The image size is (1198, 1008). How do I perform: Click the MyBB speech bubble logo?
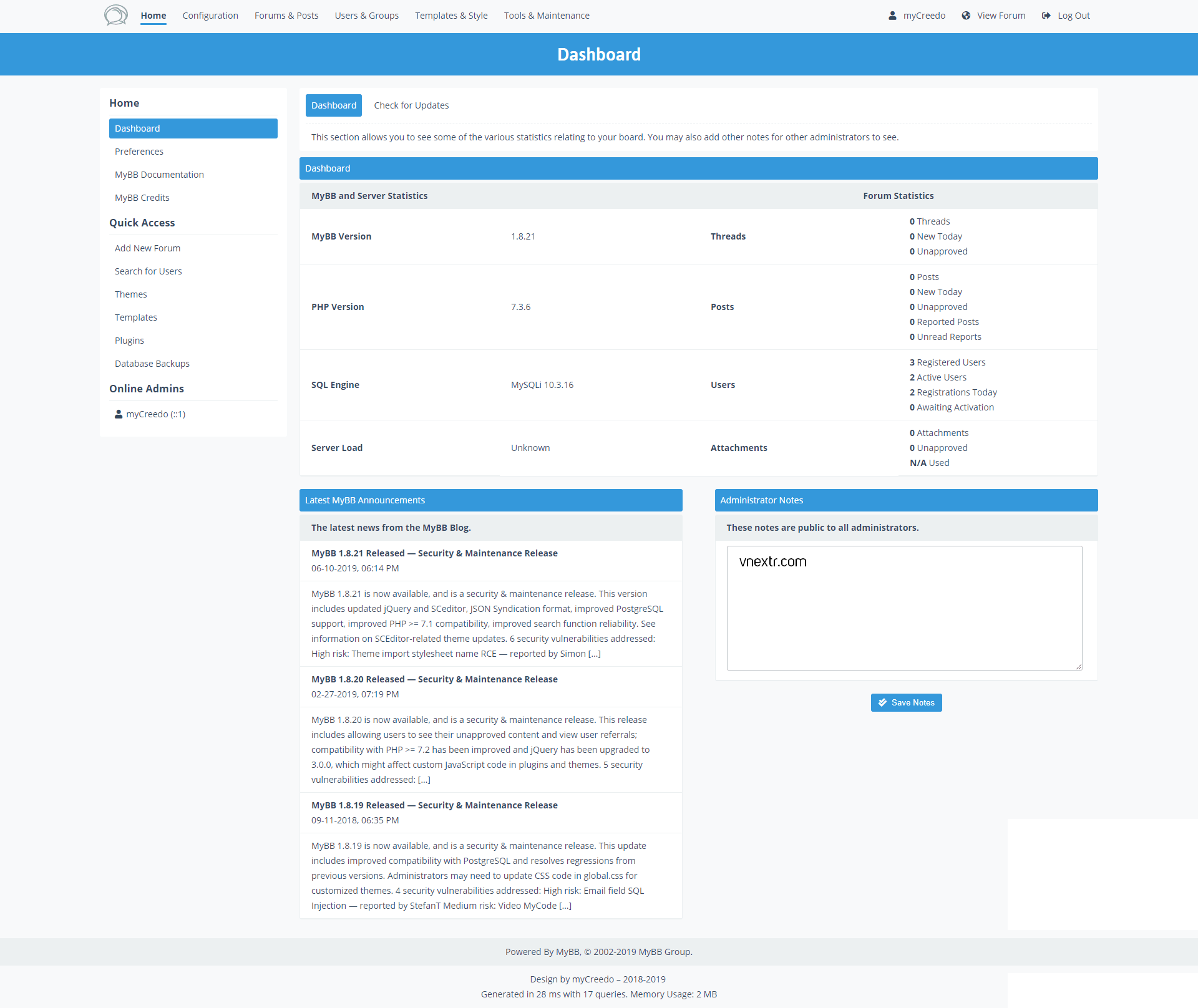point(115,15)
